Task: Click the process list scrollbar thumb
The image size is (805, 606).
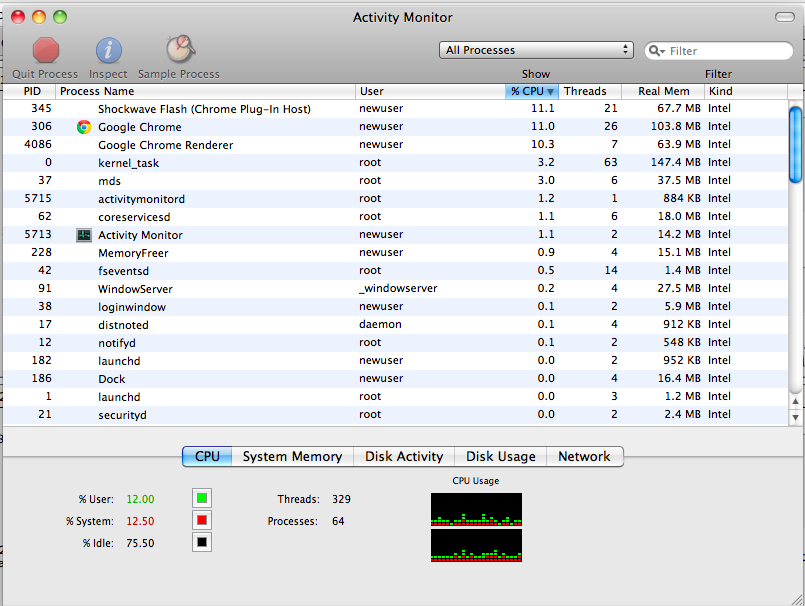Action: tap(795, 144)
